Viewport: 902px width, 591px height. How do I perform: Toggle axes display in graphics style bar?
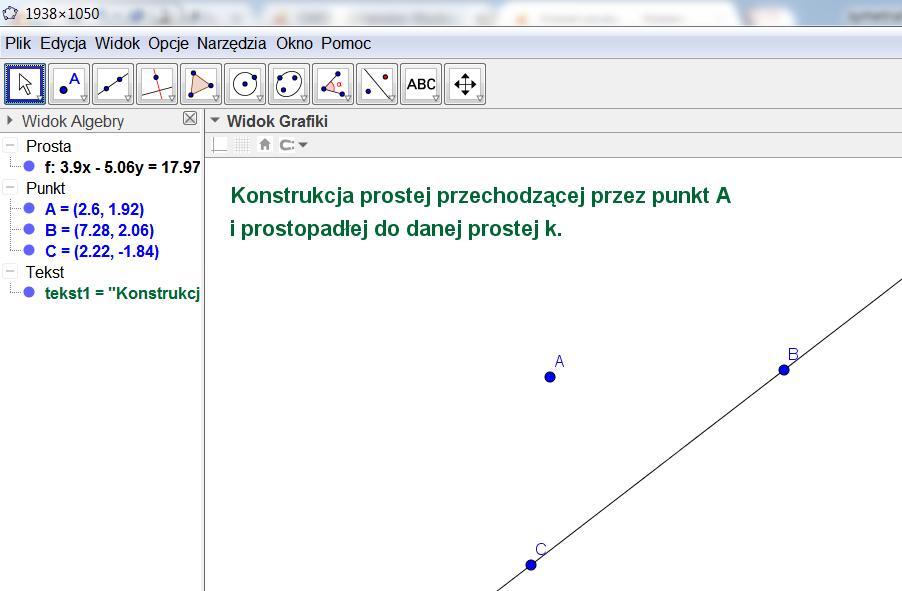click(220, 145)
